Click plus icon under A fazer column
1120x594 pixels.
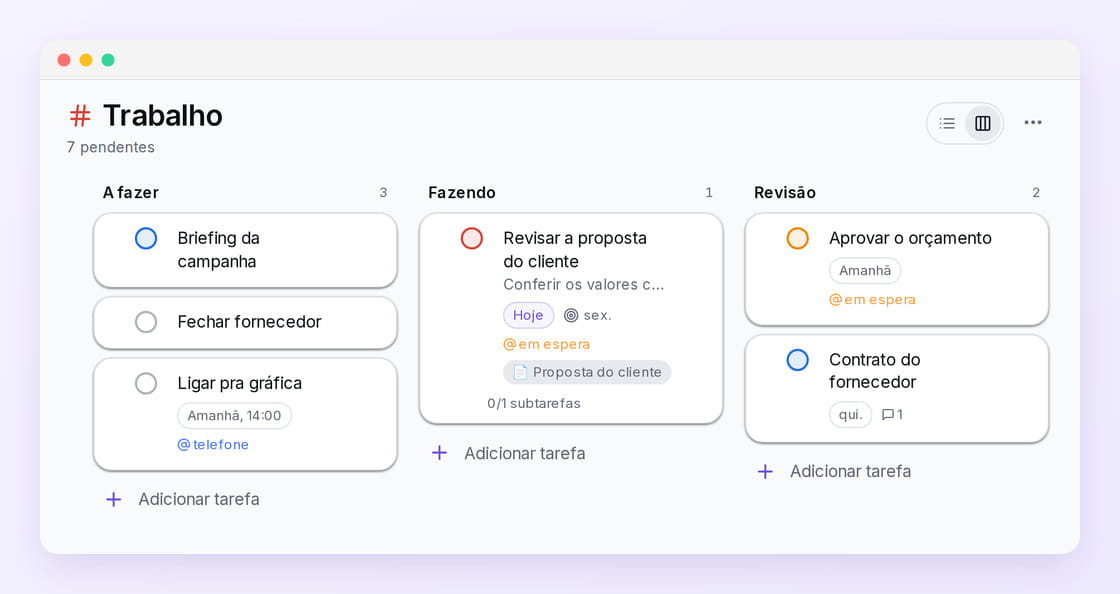click(x=114, y=499)
